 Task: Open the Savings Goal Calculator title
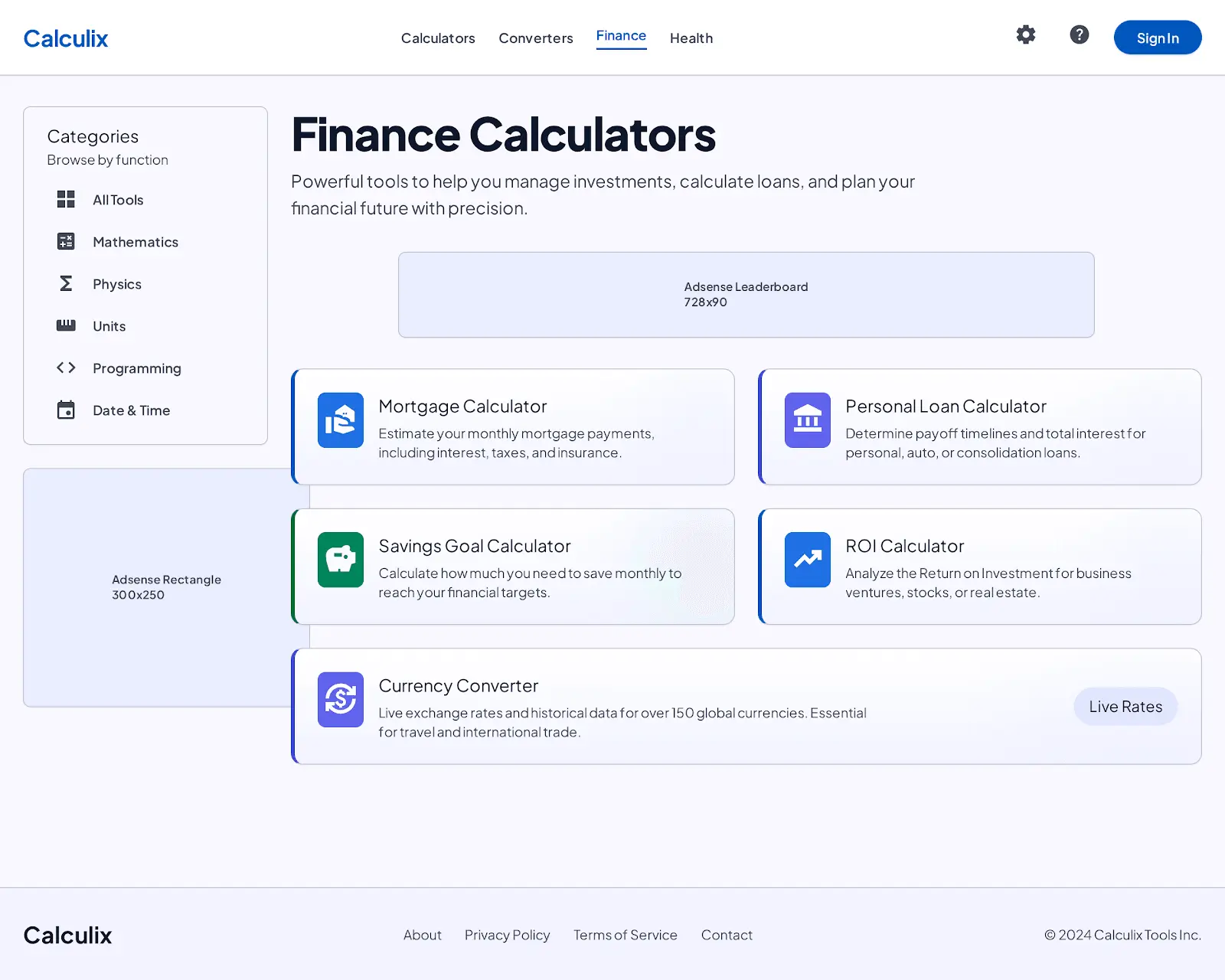(475, 546)
